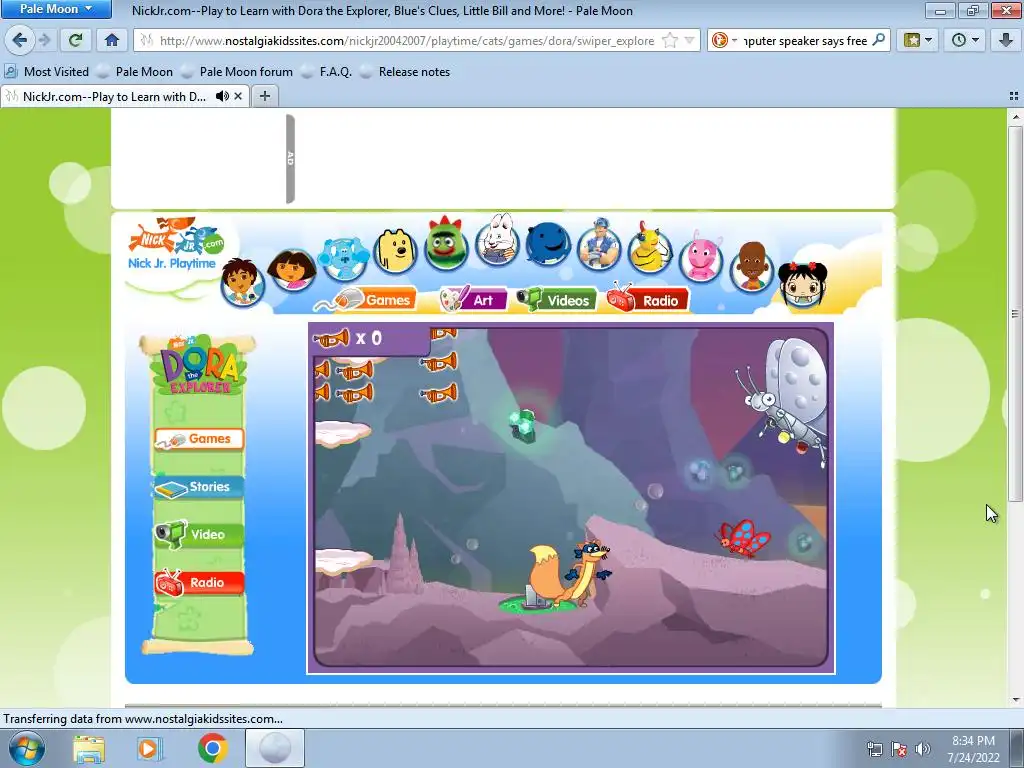Click the tab groups grid icon
The image size is (1024, 768).
coord(1014,96)
